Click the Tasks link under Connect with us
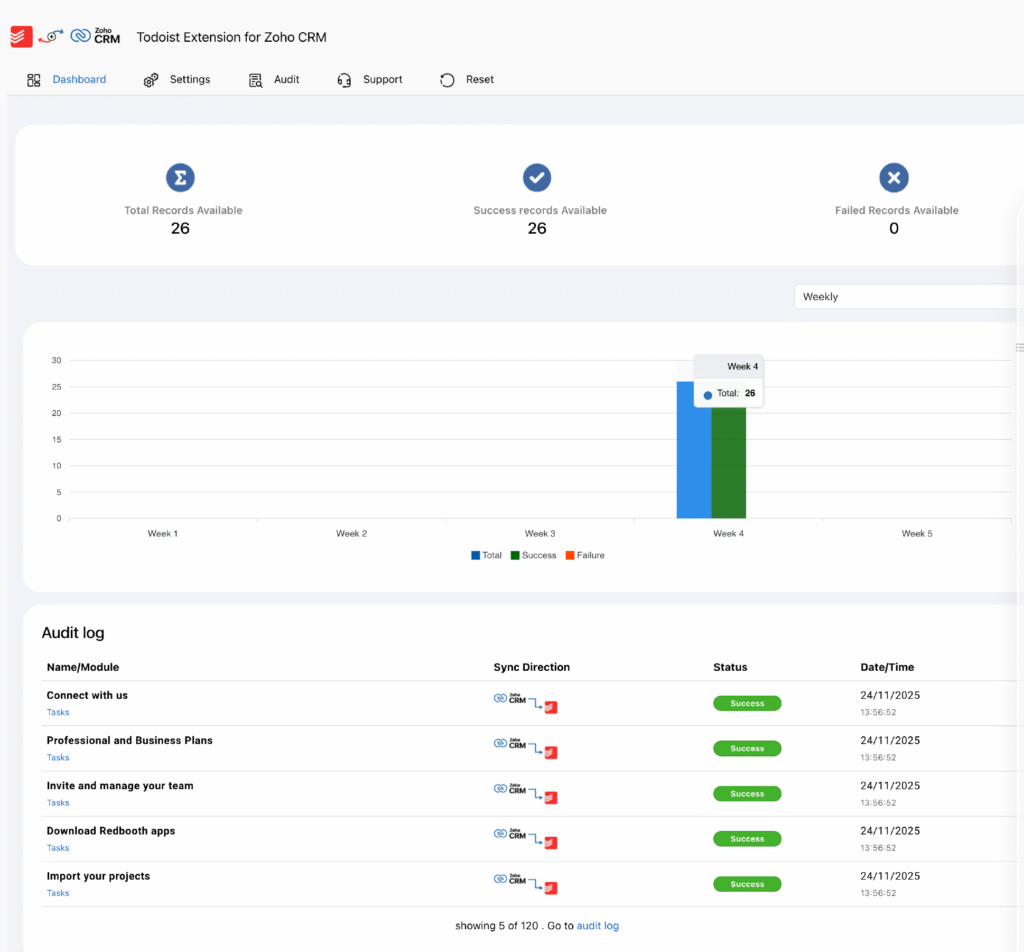The height and width of the screenshot is (952, 1024). pyautogui.click(x=57, y=712)
